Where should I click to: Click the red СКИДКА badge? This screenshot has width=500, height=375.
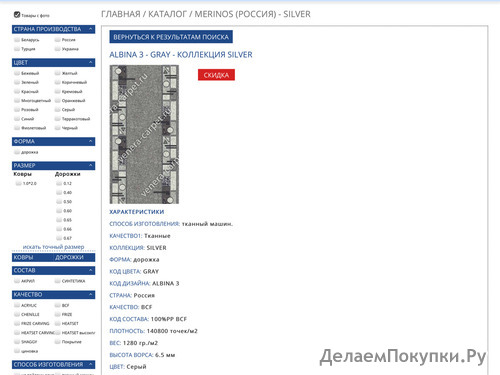(216, 75)
